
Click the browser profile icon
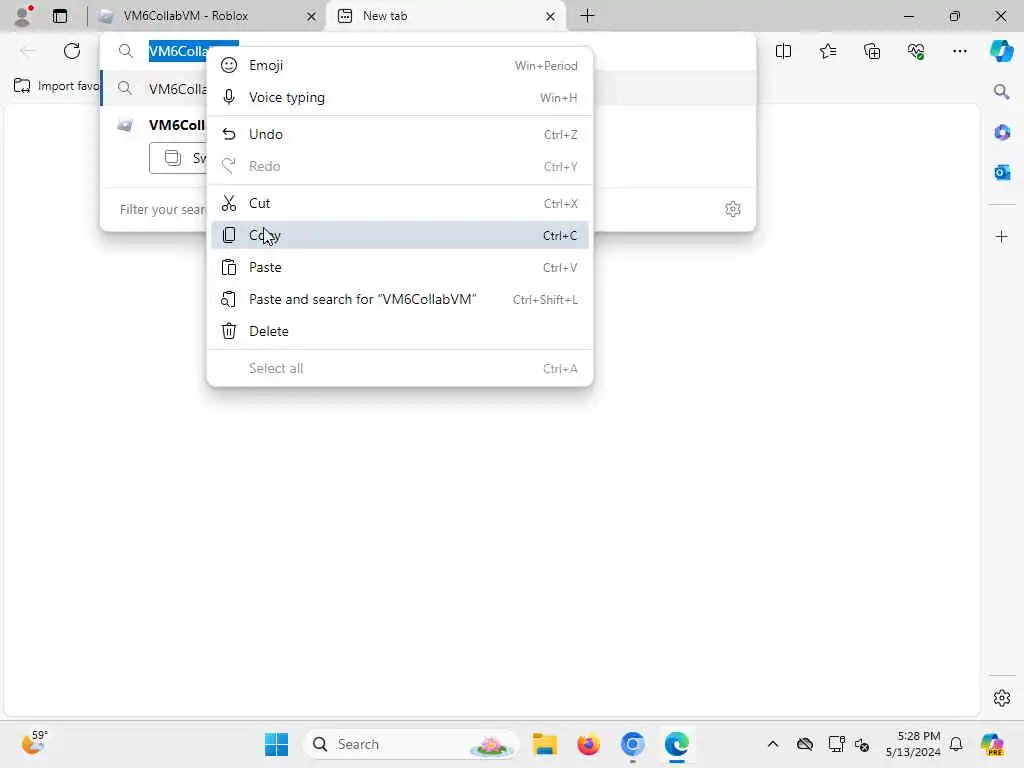[x=24, y=16]
